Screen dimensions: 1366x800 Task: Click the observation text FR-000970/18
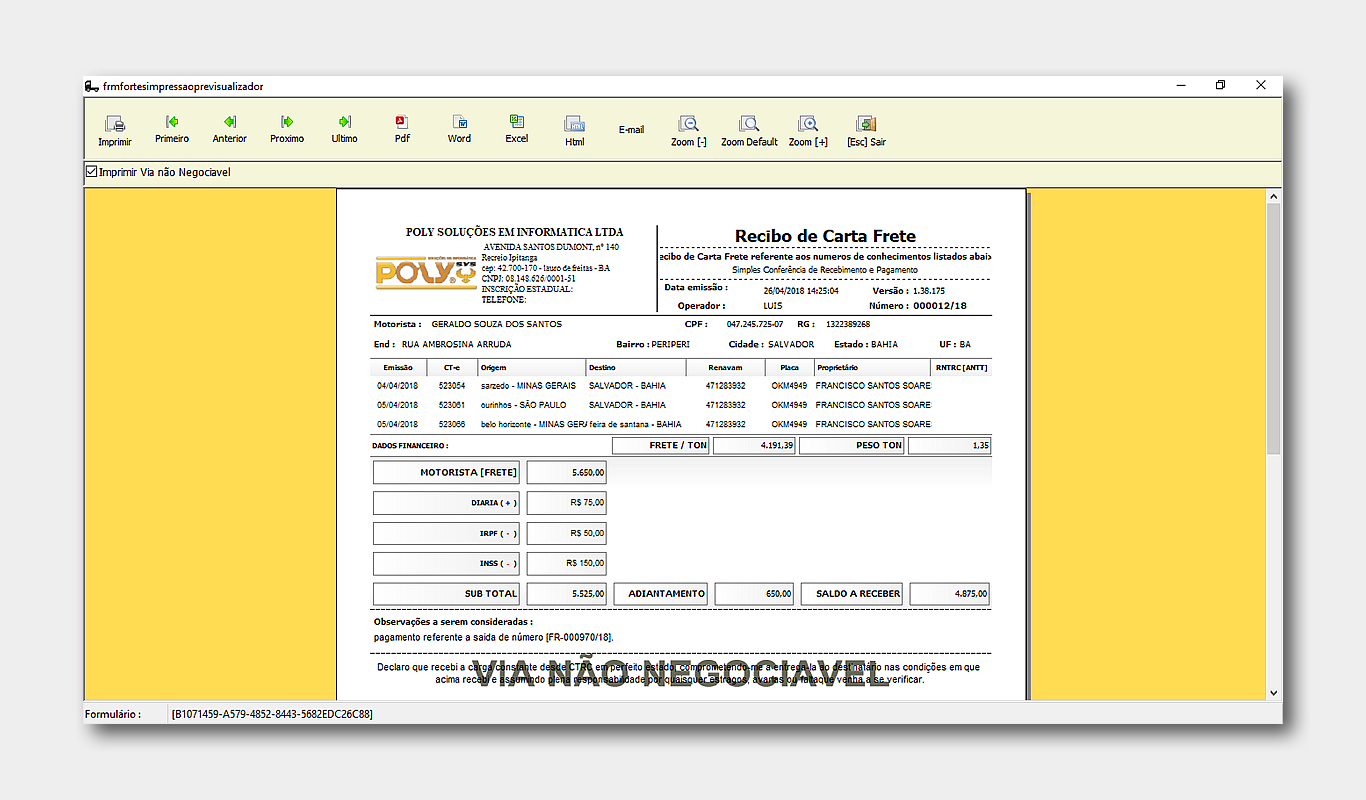coord(579,637)
